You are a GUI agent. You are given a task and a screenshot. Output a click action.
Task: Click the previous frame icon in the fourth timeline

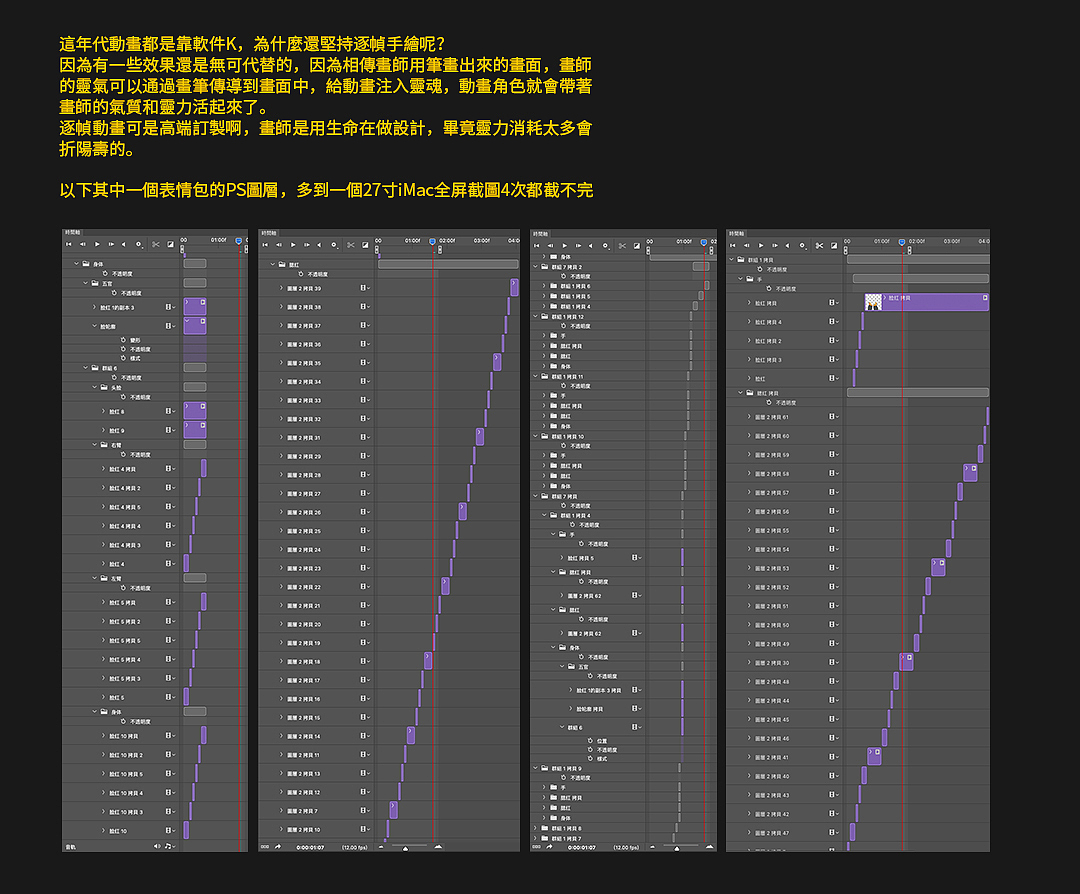pyautogui.click(x=746, y=245)
